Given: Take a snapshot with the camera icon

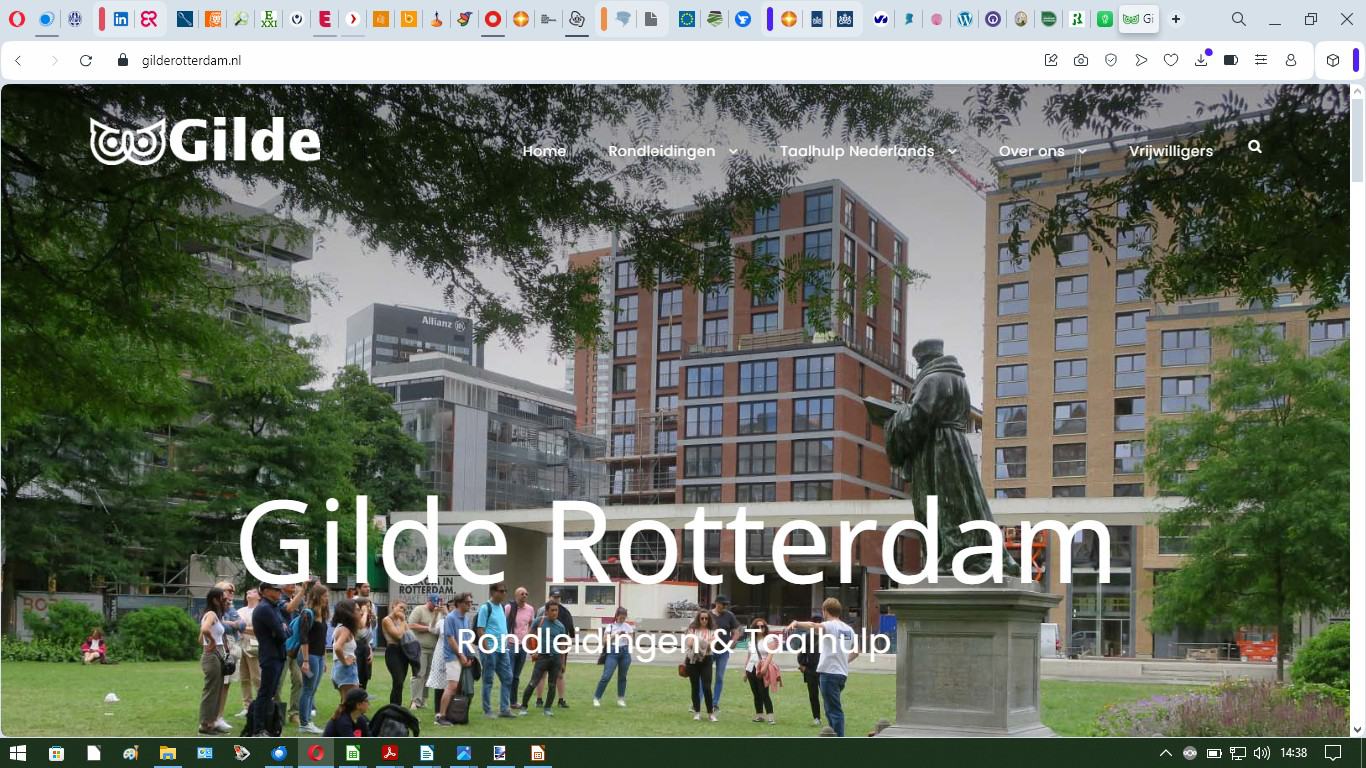Looking at the screenshot, I should click(x=1081, y=60).
